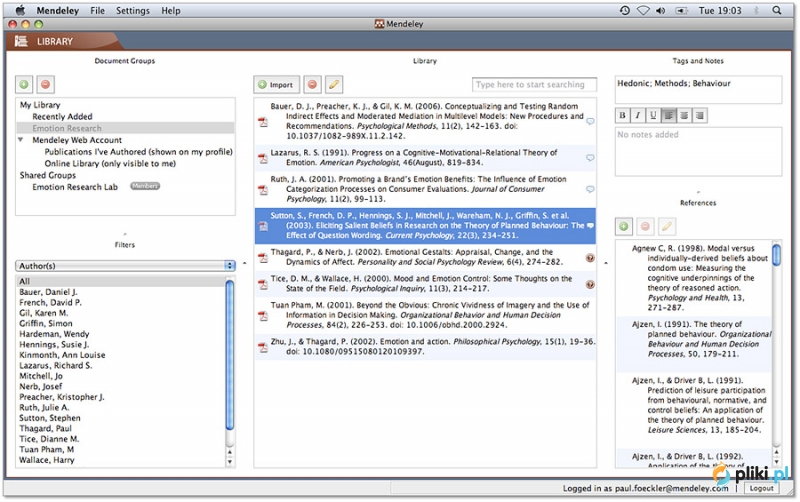The height and width of the screenshot is (502, 800).
Task: Open the File menu
Action: [x=97, y=11]
